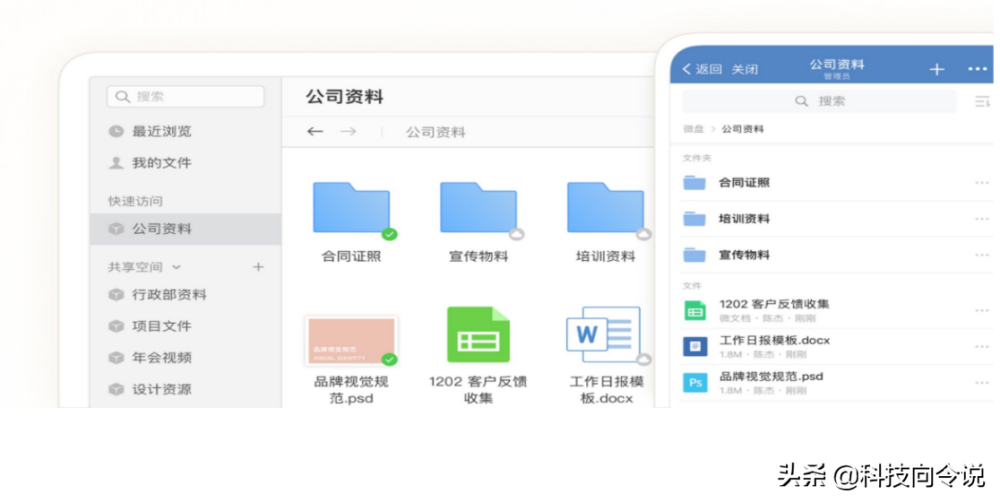
Task: Open the 工作日报模板.docx Word file icon
Action: click(603, 335)
